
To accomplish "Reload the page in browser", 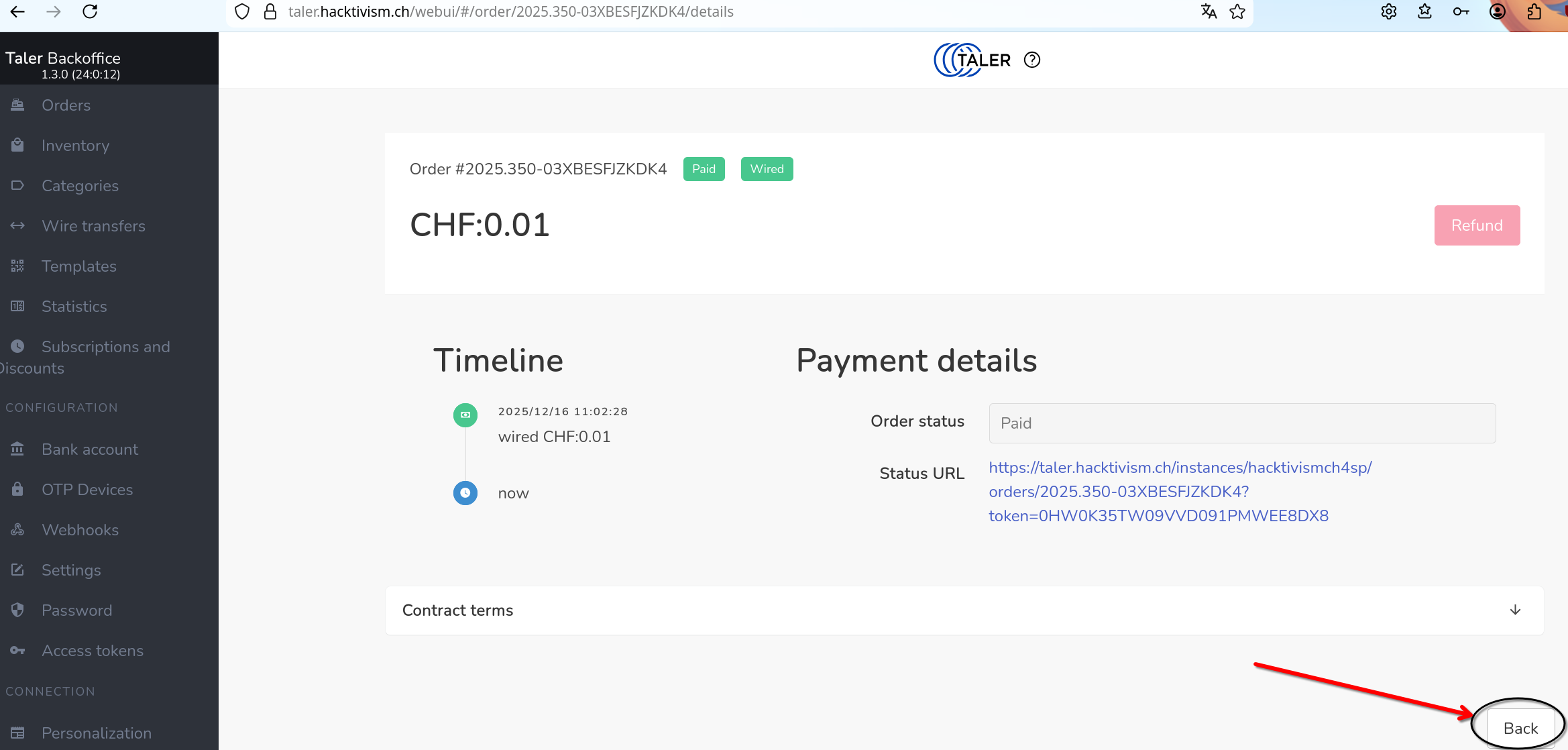I will 90,11.
